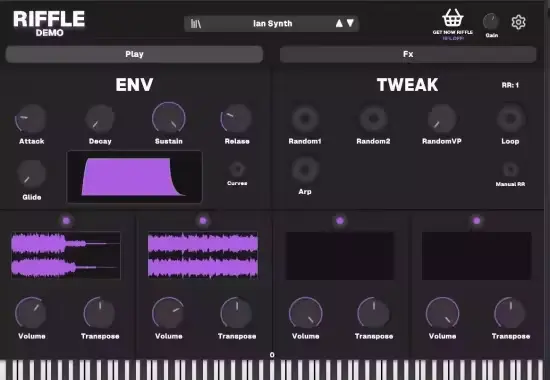Click the RandomVP knob
Image resolution: width=550 pixels, height=380 pixels.
442,119
